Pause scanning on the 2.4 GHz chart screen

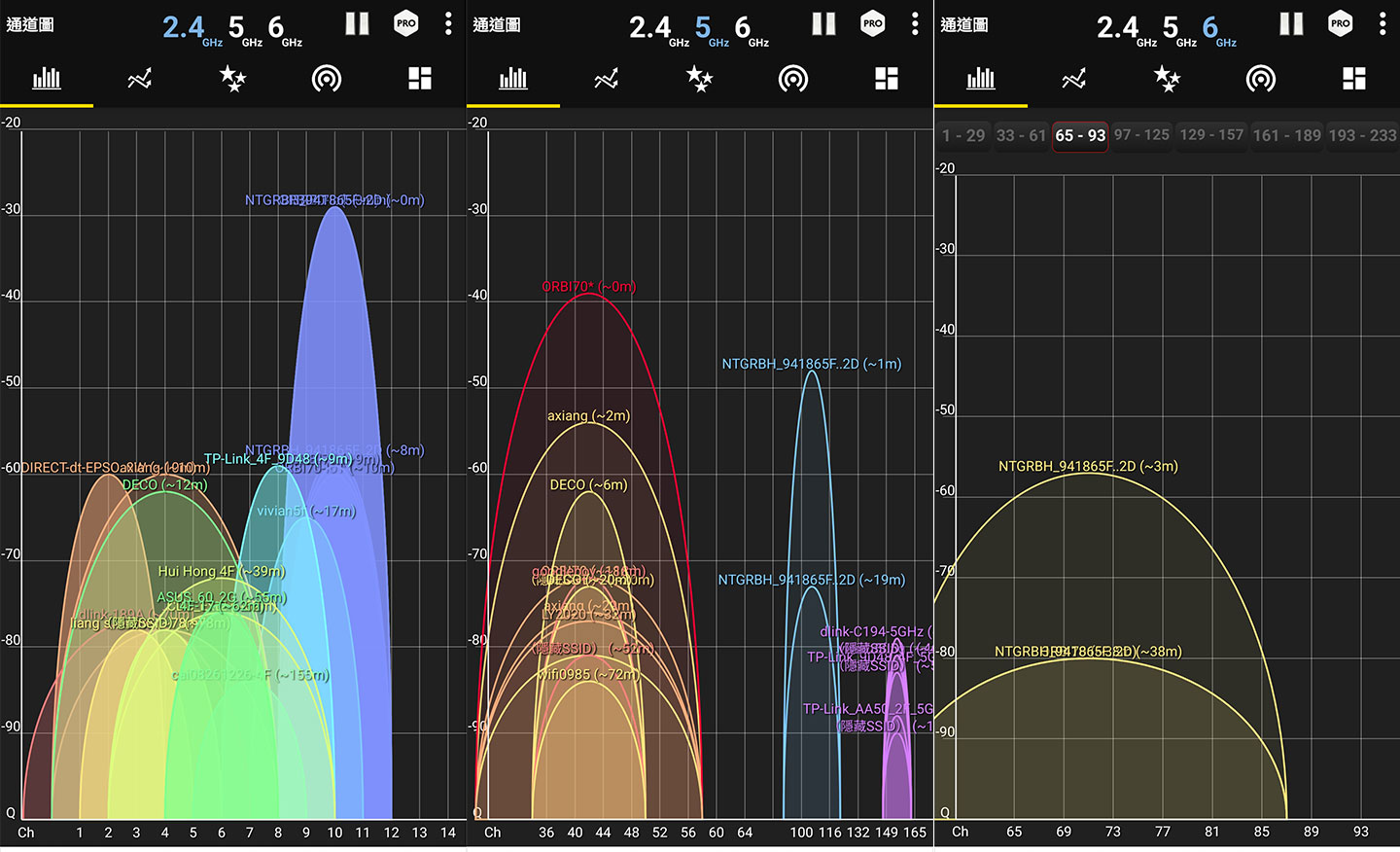pyautogui.click(x=357, y=24)
